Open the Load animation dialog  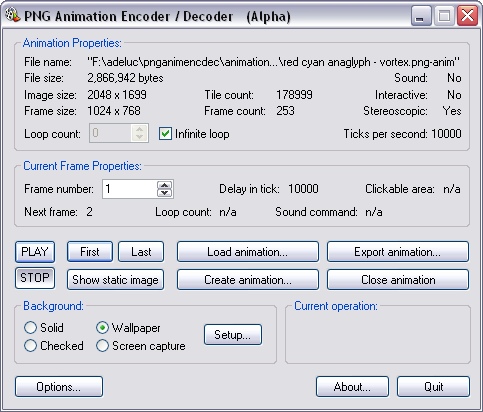coord(248,252)
